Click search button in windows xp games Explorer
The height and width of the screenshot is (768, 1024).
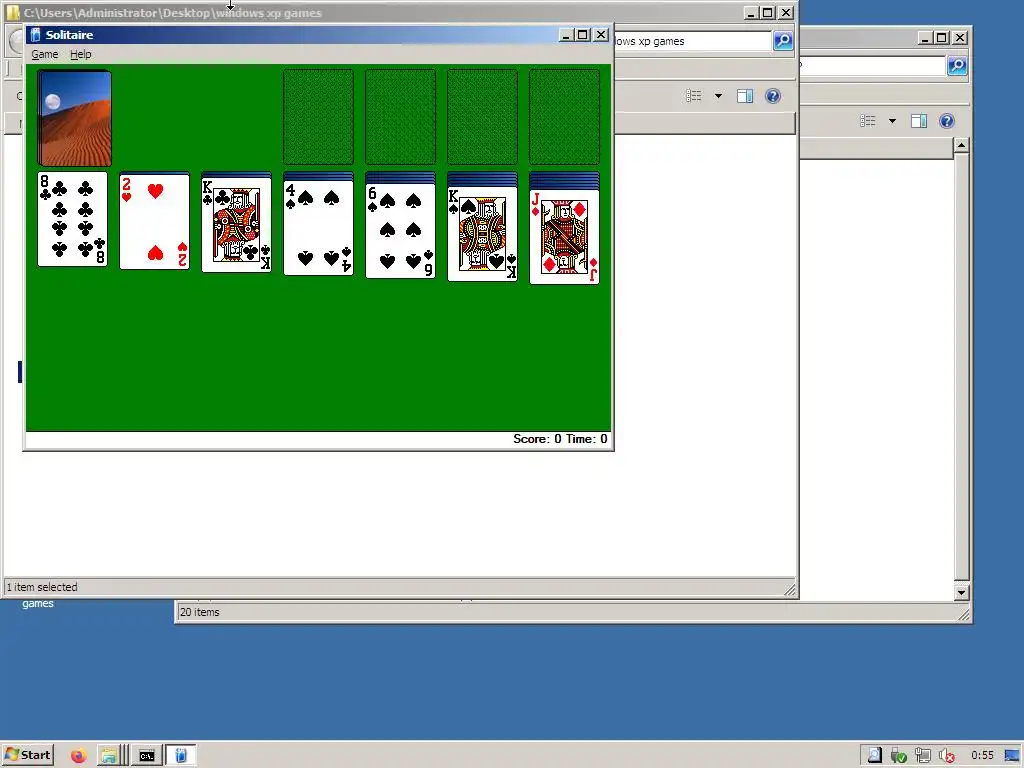(x=782, y=41)
